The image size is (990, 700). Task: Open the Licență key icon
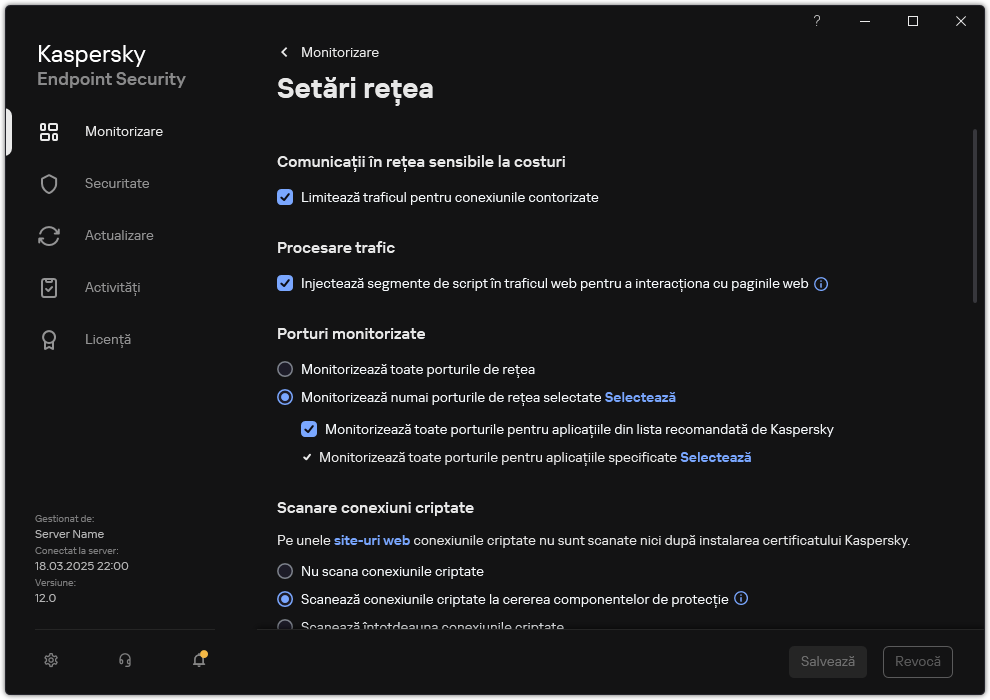pos(49,339)
